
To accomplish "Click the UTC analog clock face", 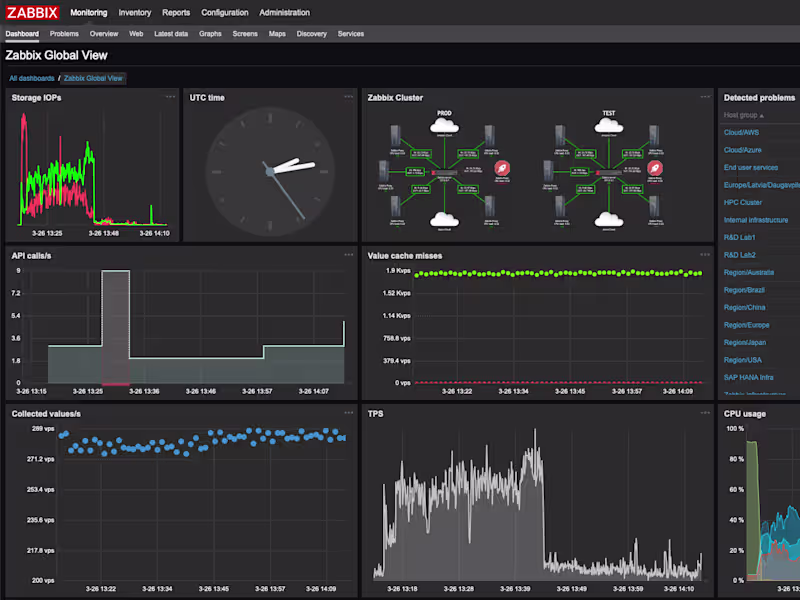I will (270, 172).
